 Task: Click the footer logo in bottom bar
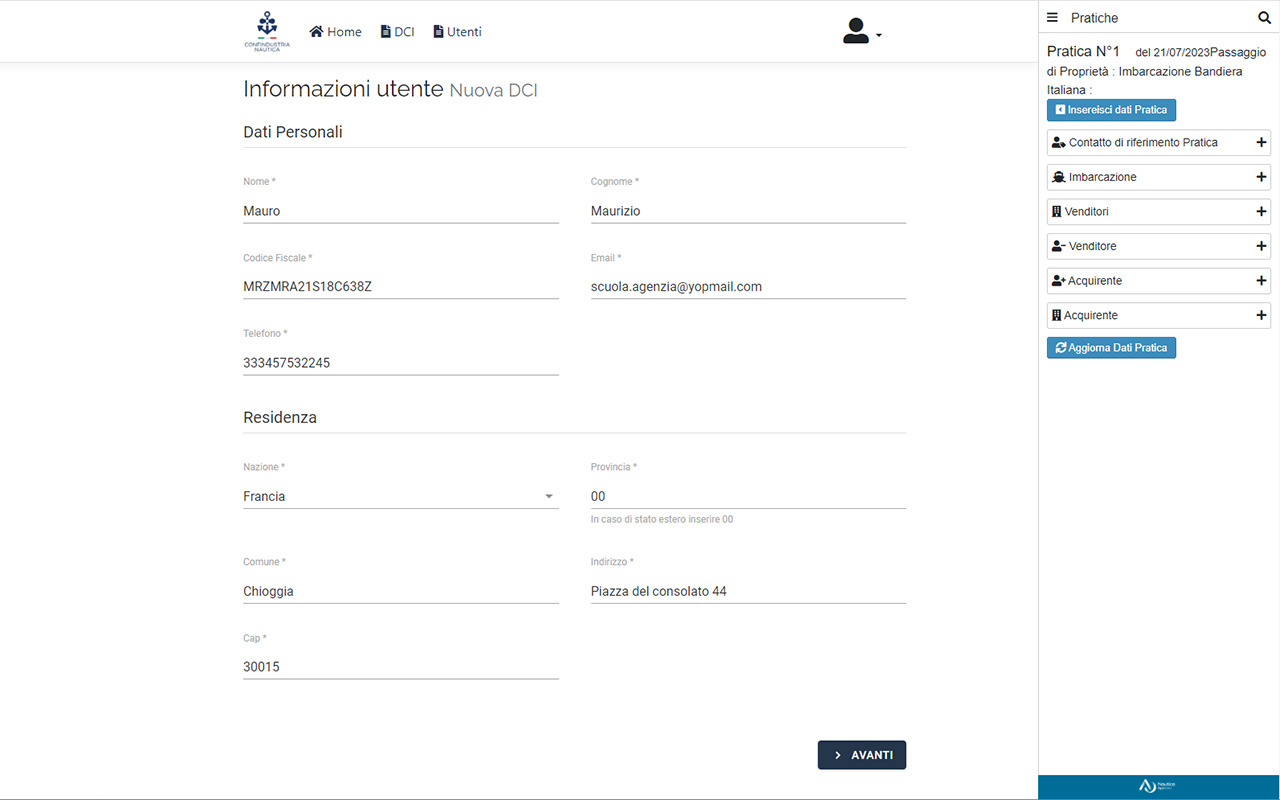tap(1158, 786)
